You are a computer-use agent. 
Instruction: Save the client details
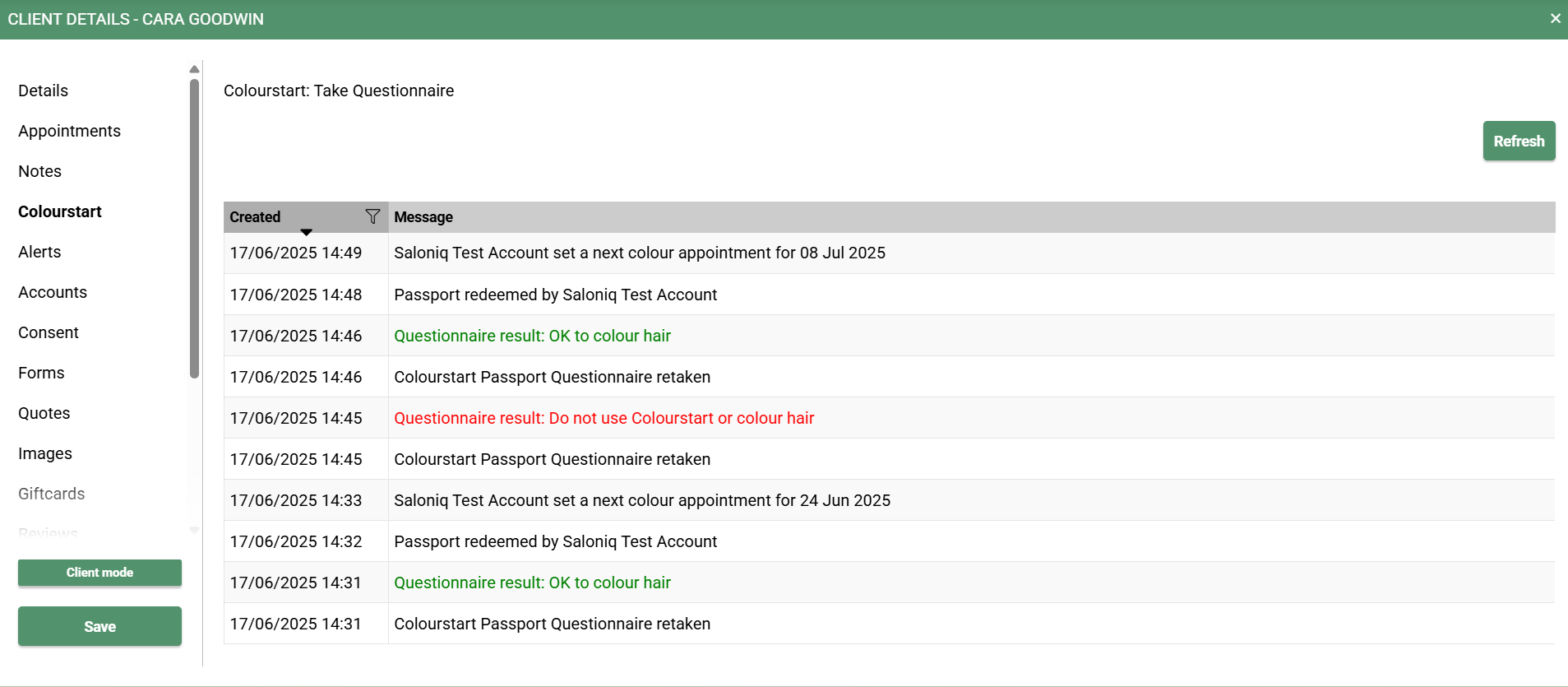coord(99,626)
